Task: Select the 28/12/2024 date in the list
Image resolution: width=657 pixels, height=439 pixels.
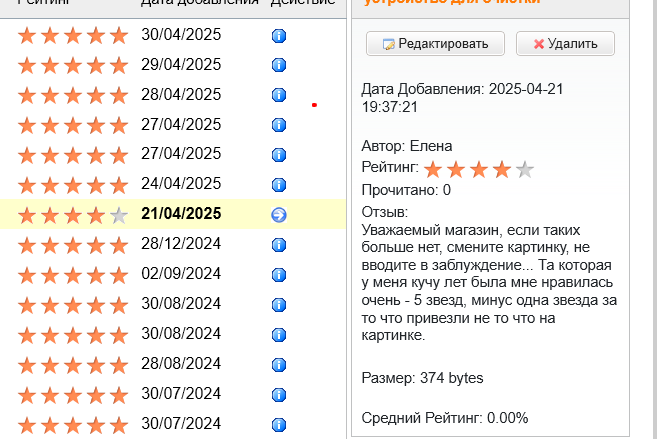Action: (x=181, y=244)
